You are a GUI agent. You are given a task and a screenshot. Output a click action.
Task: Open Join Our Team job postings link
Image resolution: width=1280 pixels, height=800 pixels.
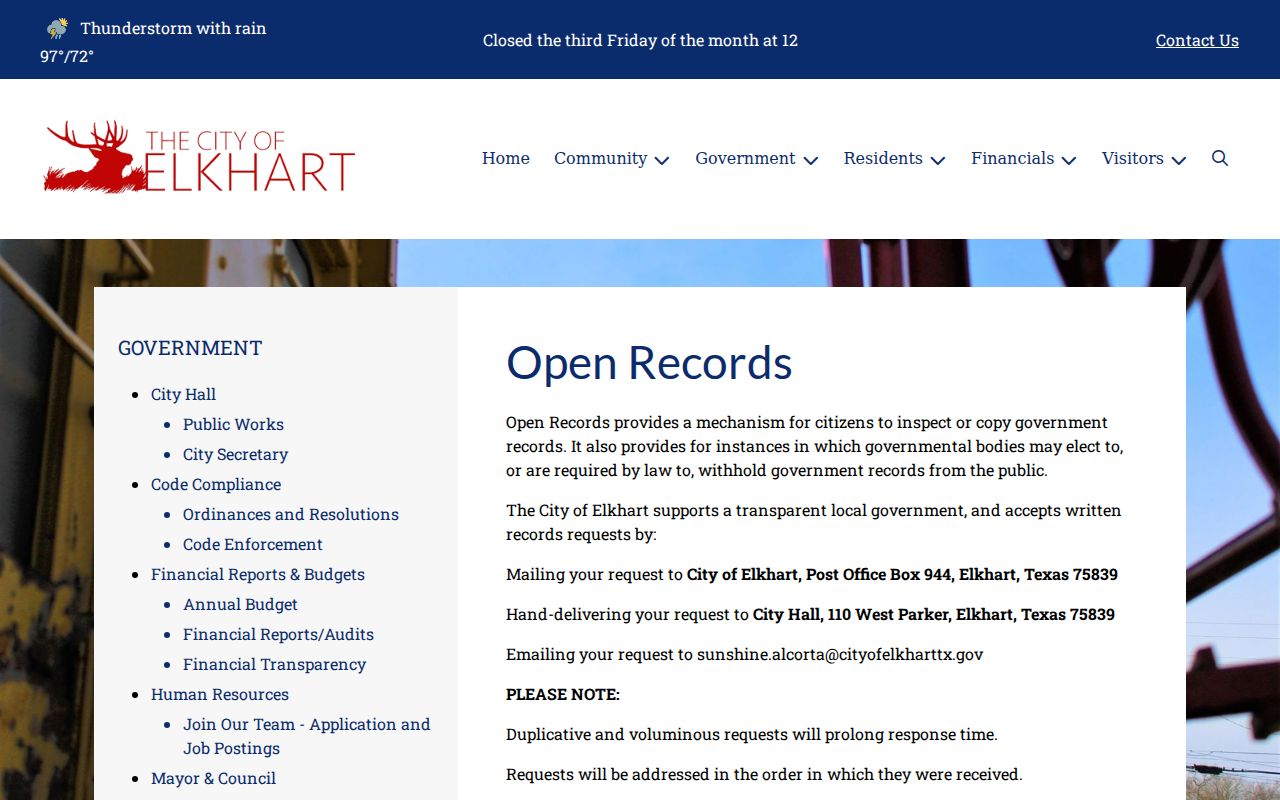click(306, 736)
